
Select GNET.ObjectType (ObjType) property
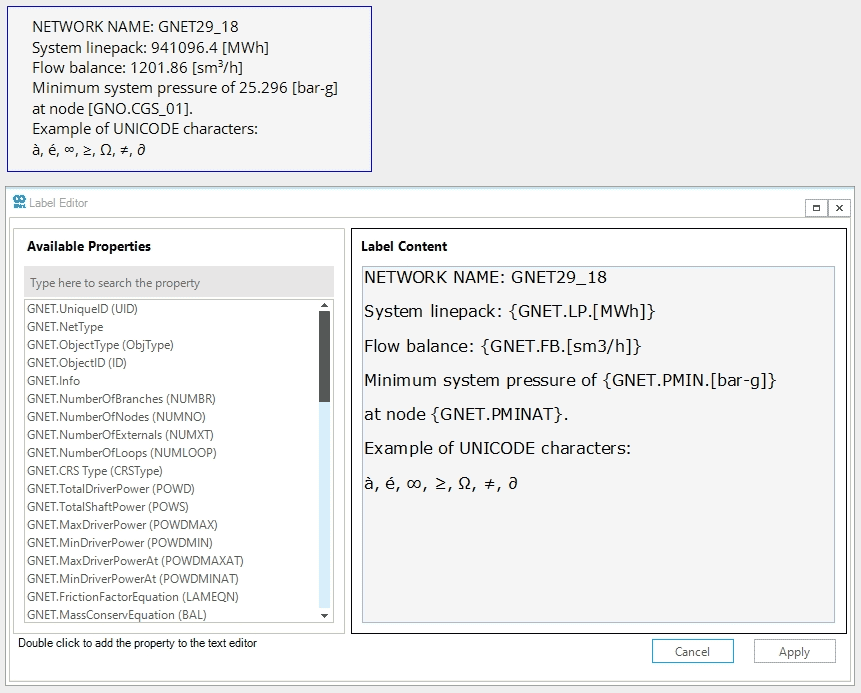pos(100,345)
